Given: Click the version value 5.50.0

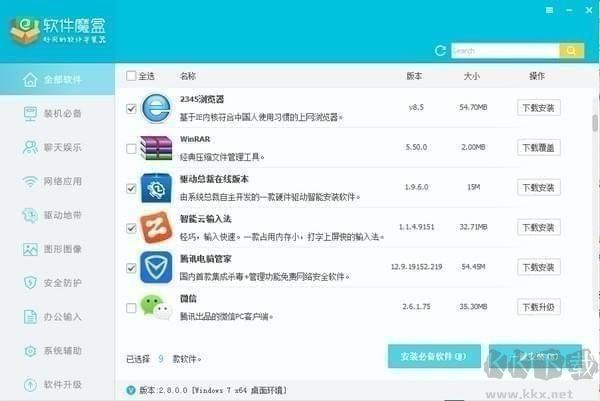Looking at the screenshot, I should pos(416,147).
